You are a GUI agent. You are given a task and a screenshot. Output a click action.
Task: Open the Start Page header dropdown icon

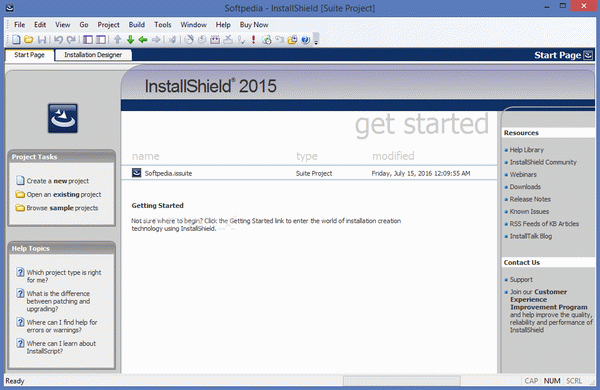[x=588, y=55]
